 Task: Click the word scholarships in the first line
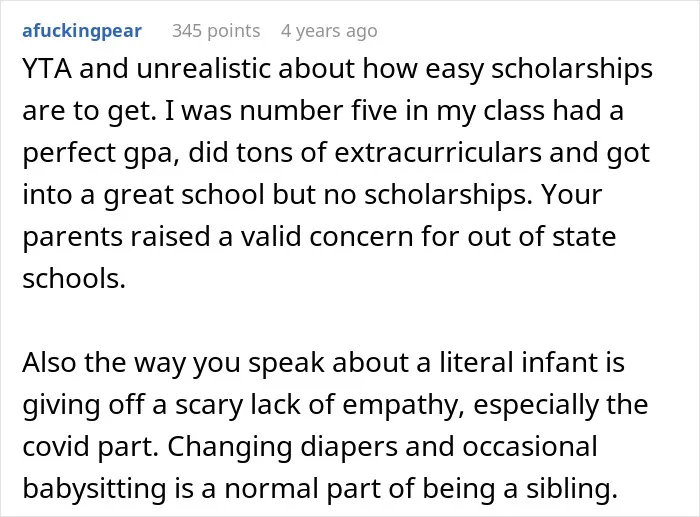572,70
